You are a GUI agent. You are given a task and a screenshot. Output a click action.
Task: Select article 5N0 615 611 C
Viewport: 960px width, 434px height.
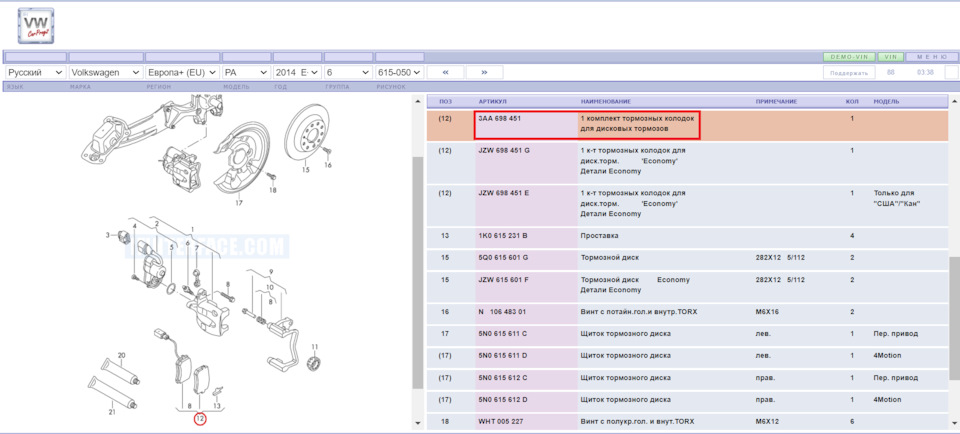coord(503,334)
